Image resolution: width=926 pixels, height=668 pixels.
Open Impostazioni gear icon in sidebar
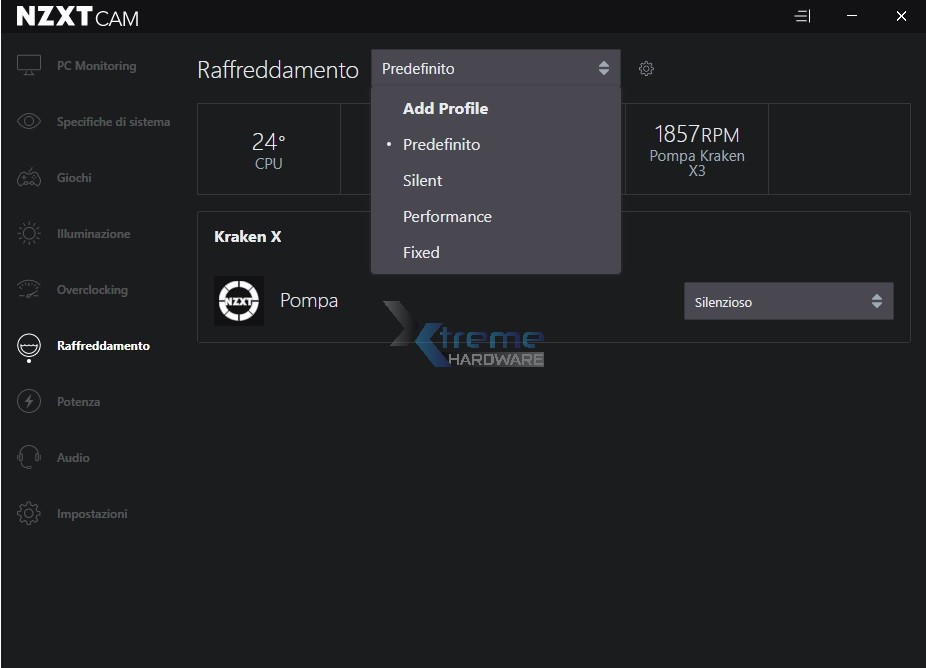tap(29, 514)
